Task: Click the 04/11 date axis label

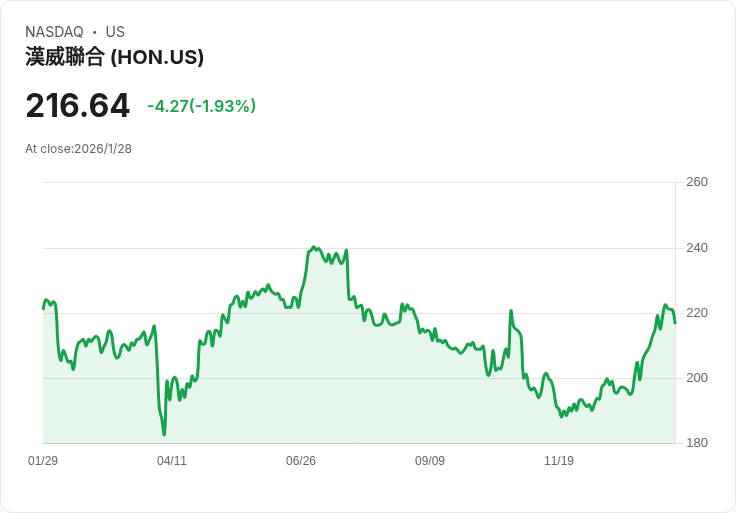Action: coord(172,460)
